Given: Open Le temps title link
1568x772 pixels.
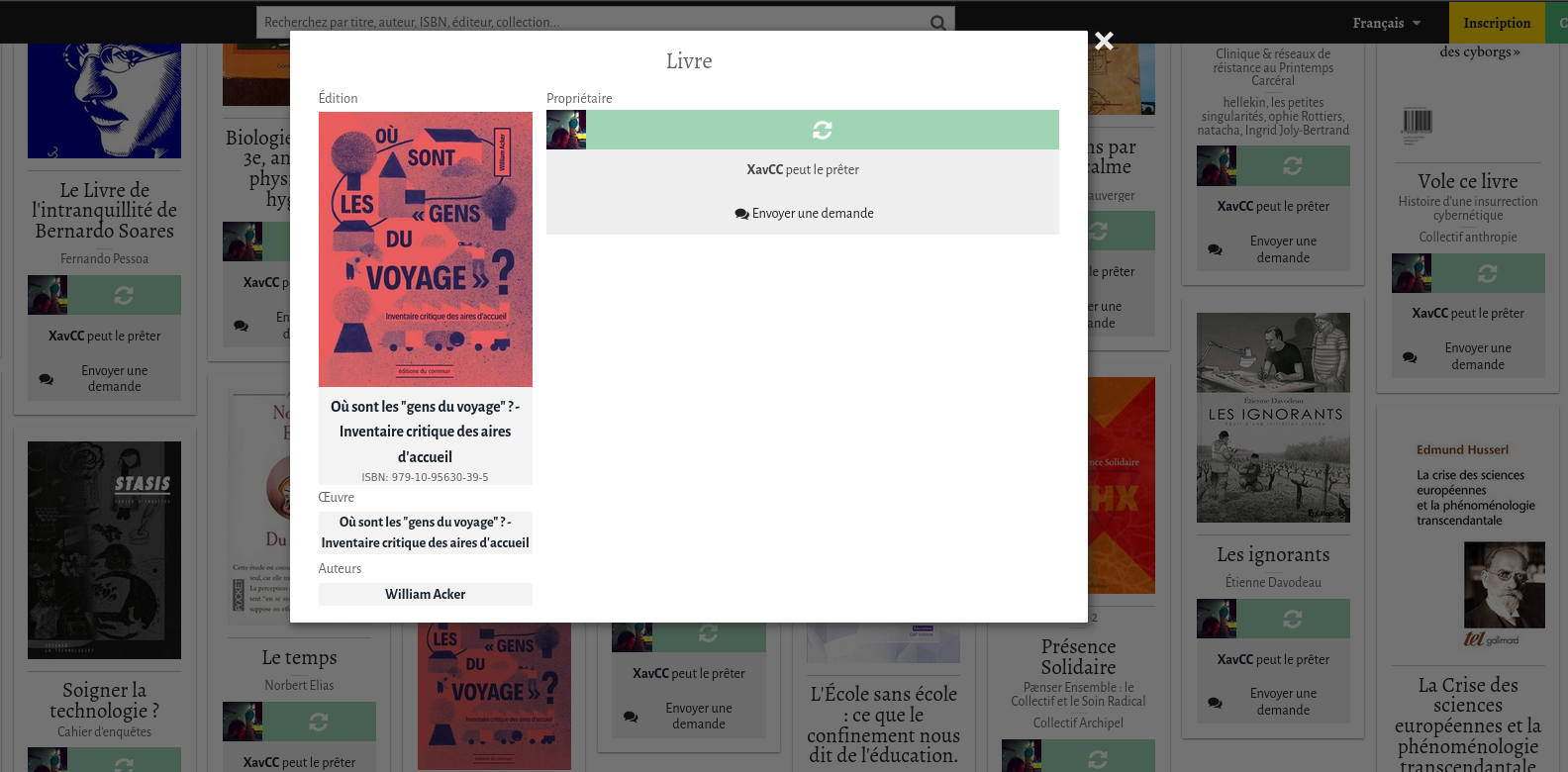Looking at the screenshot, I should coord(299,657).
